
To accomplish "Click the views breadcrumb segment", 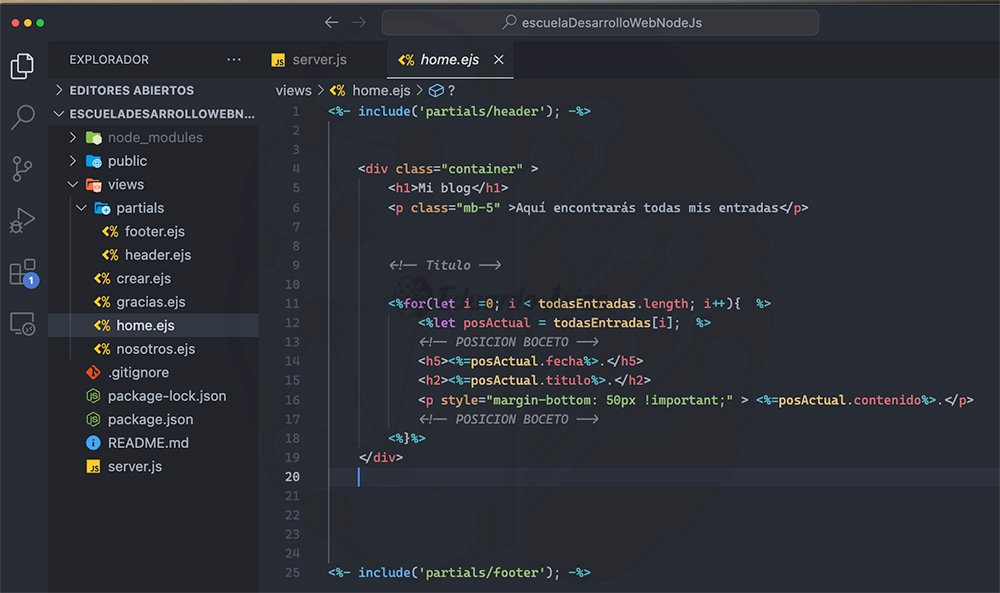I will [x=293, y=91].
